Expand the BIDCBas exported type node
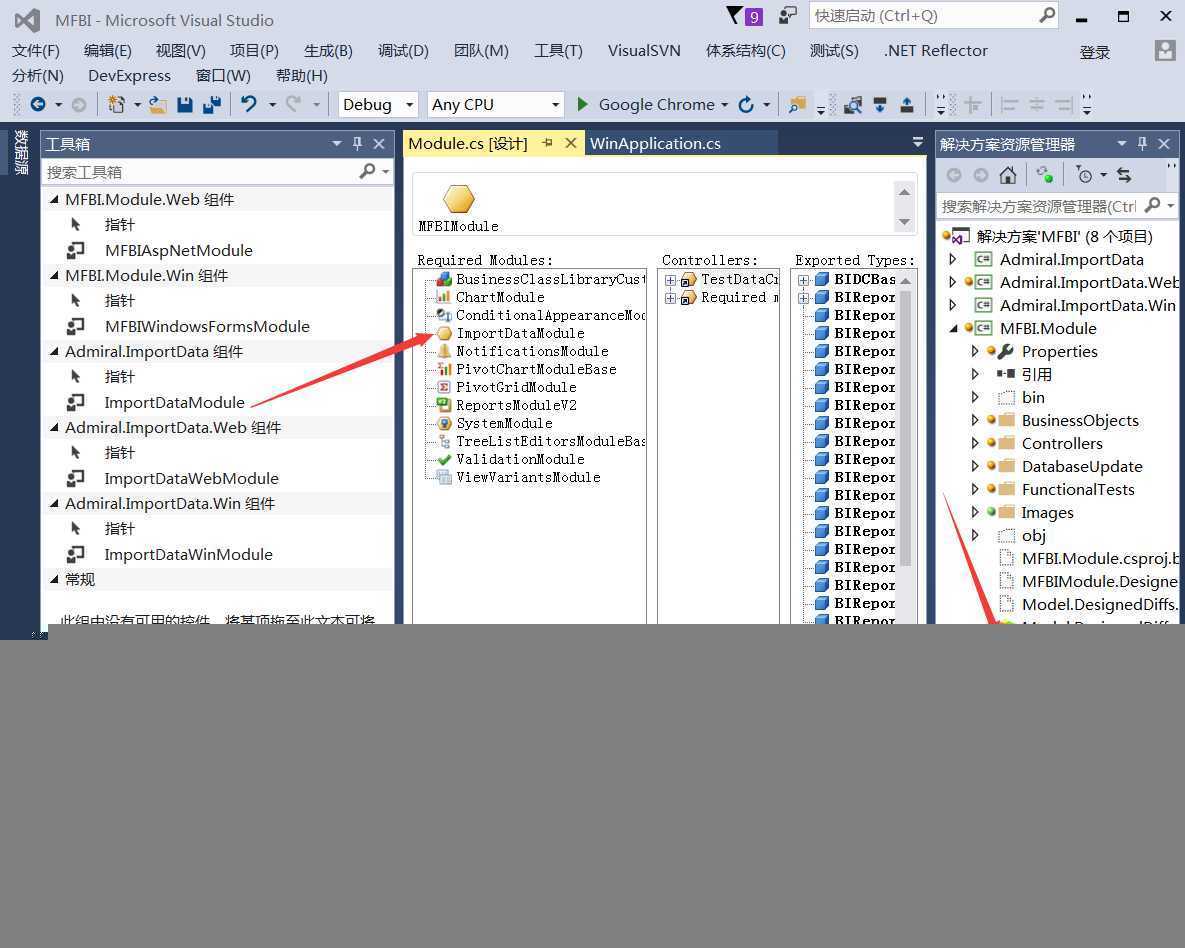 [x=803, y=280]
